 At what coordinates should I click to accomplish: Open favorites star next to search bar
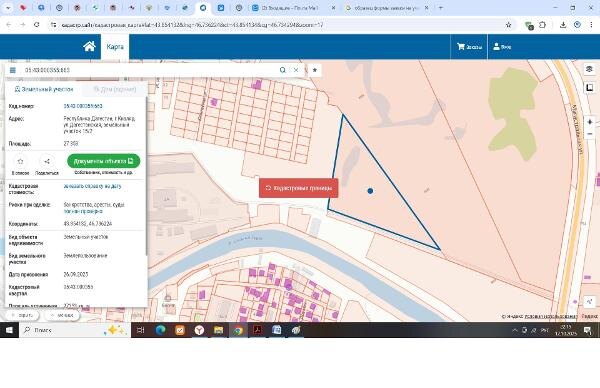coord(315,70)
